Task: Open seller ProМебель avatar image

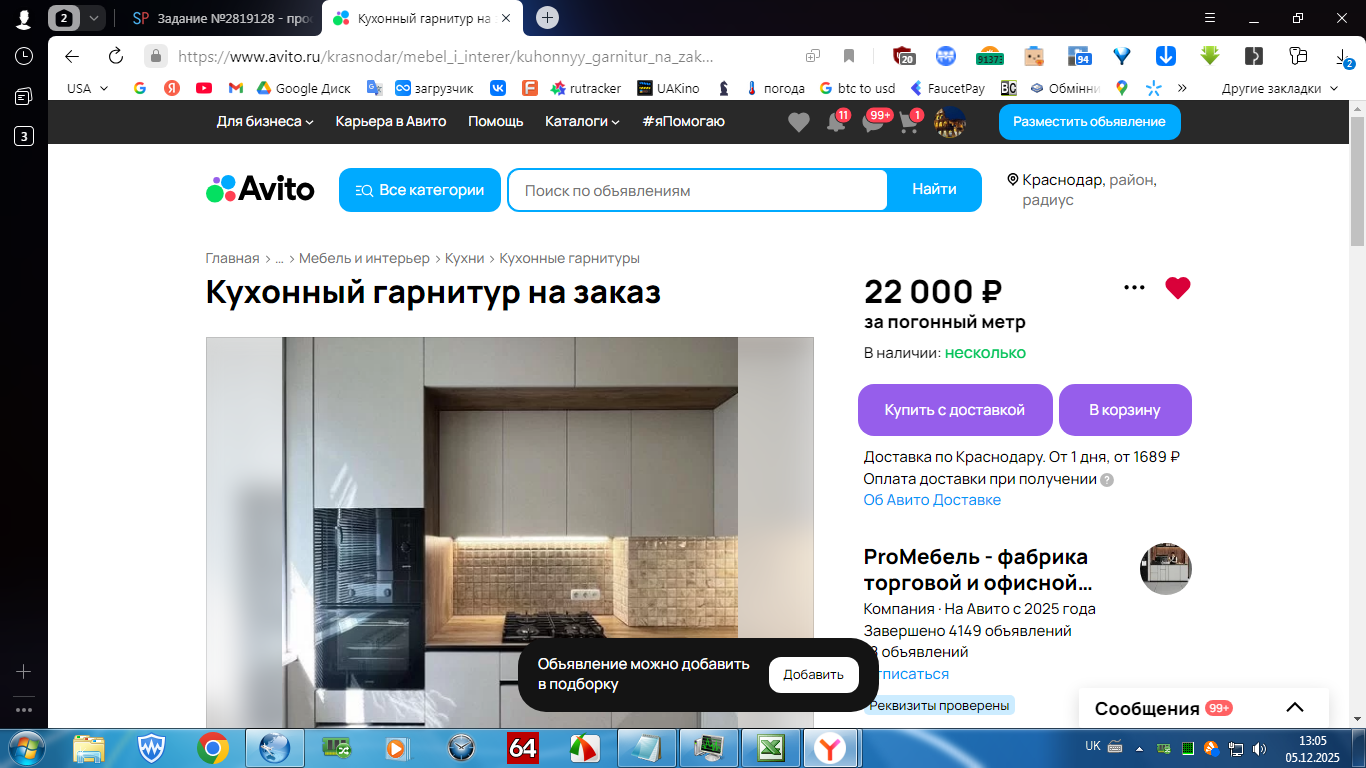Action: tap(1166, 569)
